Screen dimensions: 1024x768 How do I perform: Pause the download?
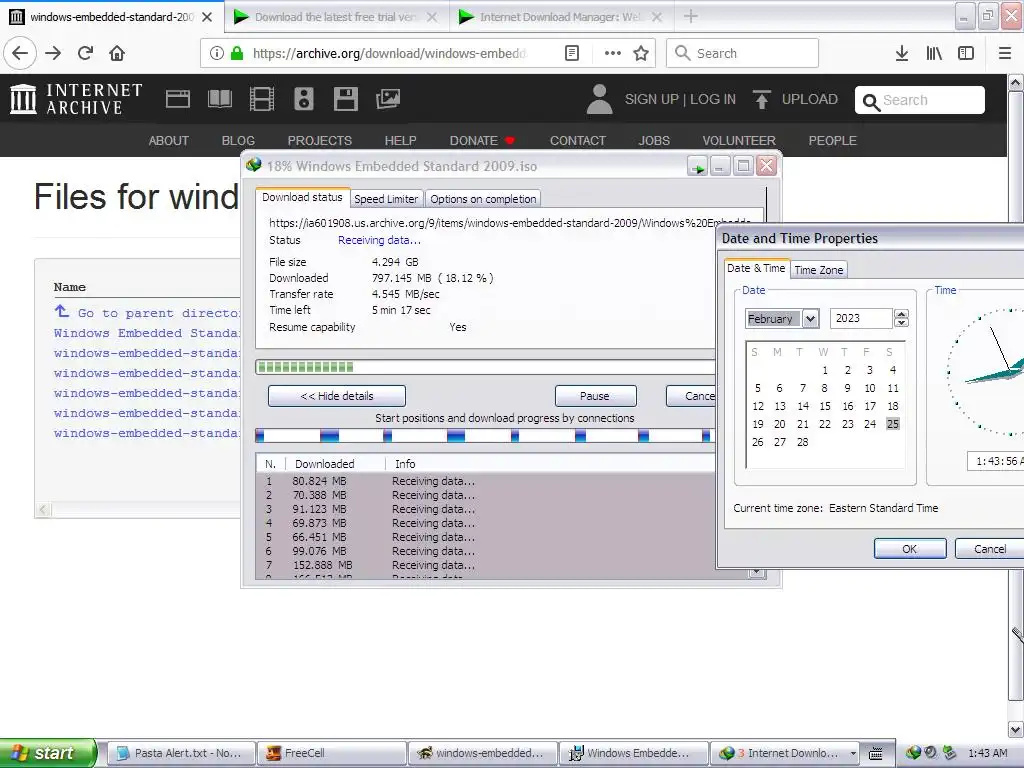click(x=595, y=396)
